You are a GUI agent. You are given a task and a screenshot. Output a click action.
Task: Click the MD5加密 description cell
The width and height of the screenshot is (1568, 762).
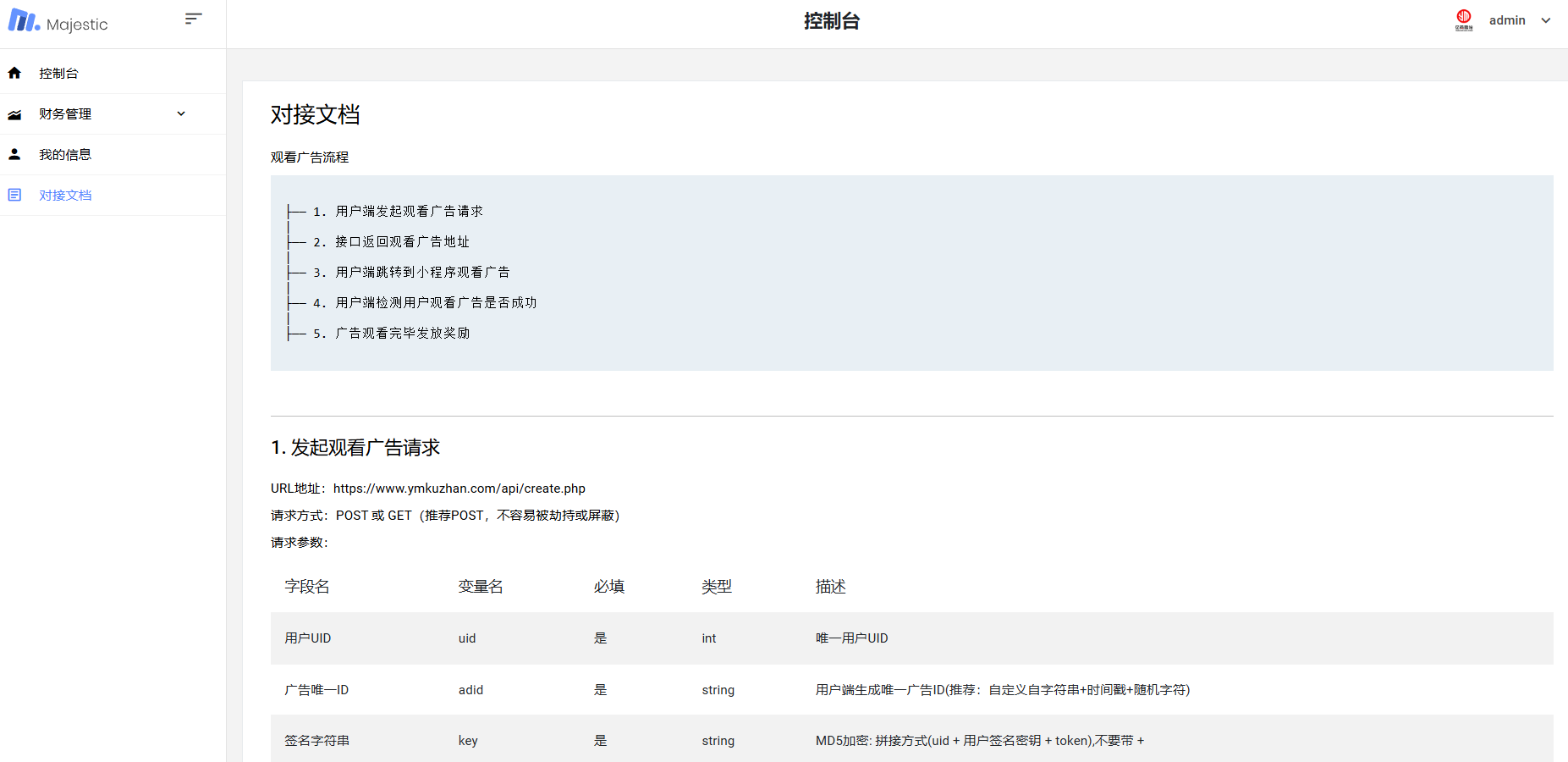[x=980, y=741]
